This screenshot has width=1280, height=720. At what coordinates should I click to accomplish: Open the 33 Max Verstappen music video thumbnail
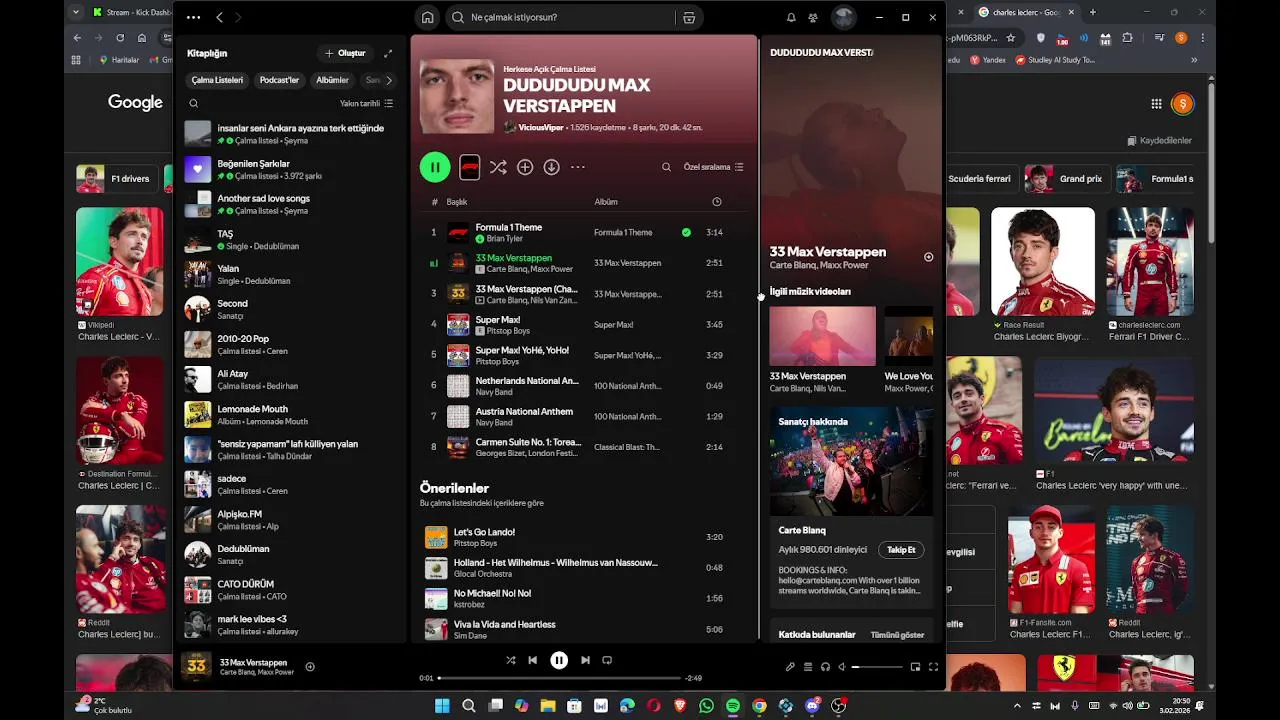pos(822,336)
